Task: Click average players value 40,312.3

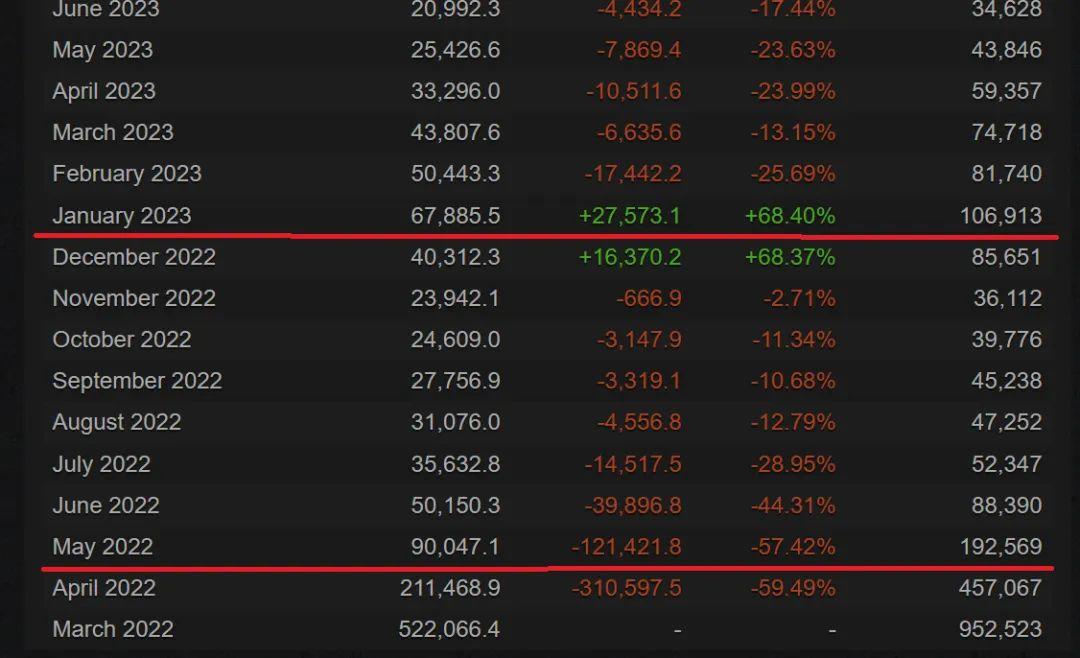Action: 455,257
